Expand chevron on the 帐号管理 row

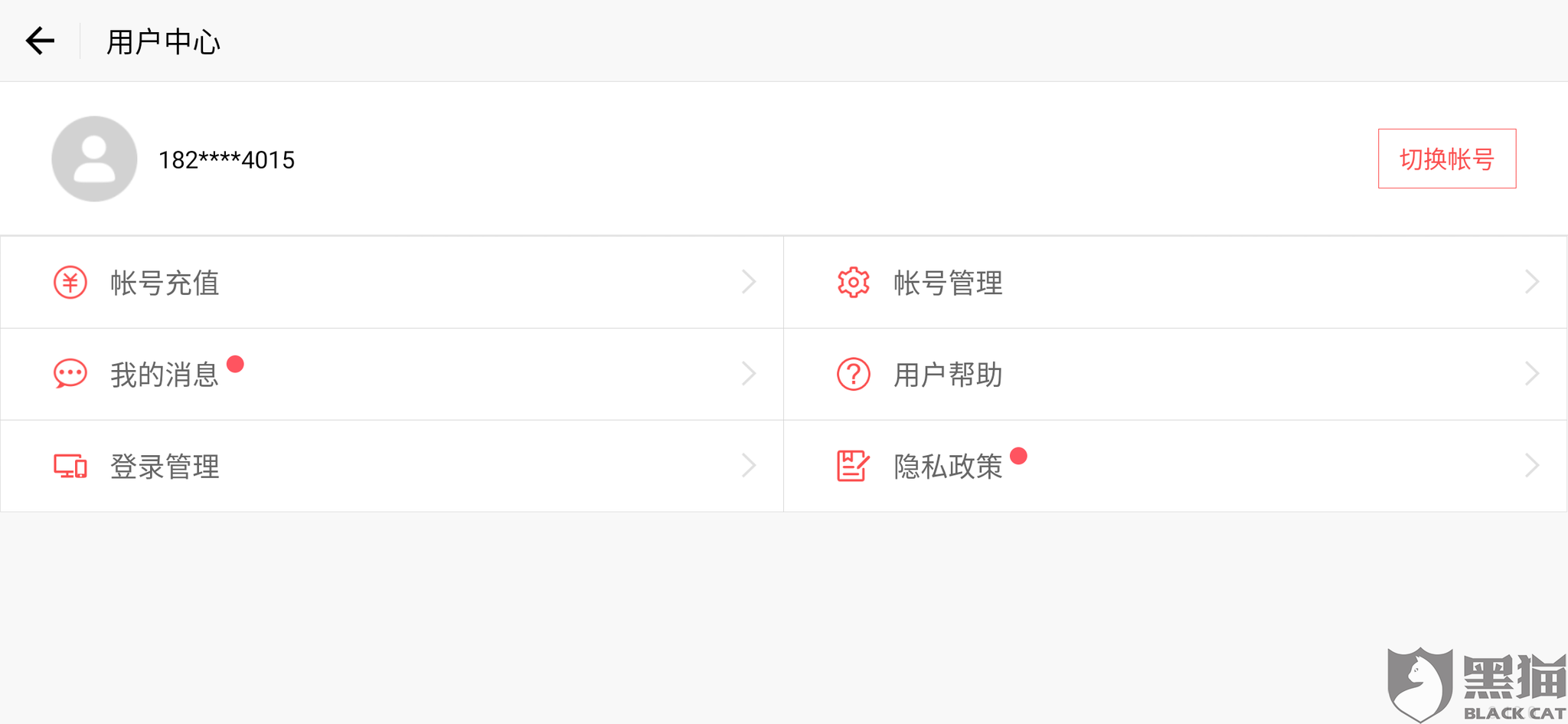pos(1531,282)
